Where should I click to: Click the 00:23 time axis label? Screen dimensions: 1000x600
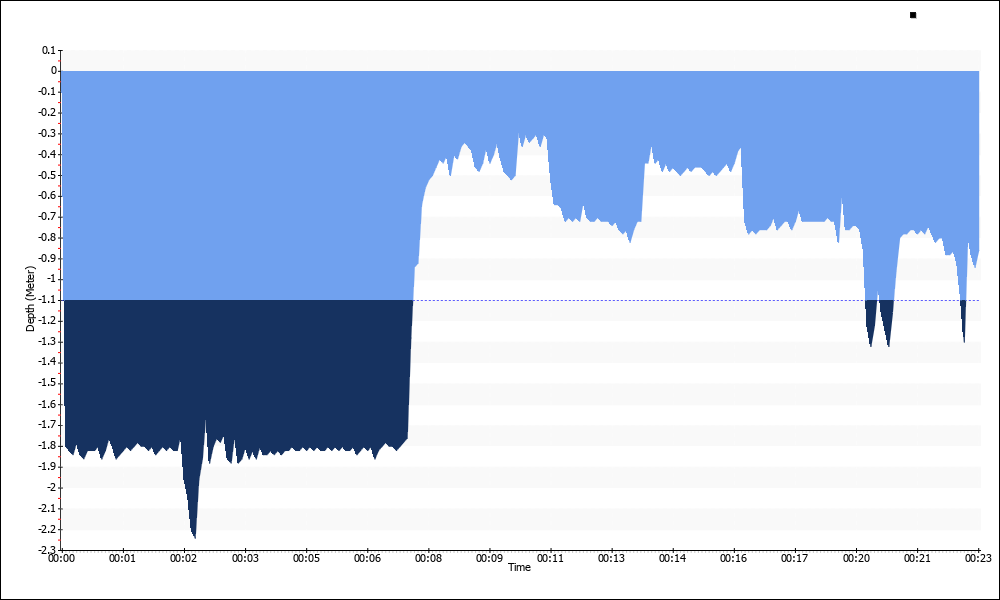(978, 559)
